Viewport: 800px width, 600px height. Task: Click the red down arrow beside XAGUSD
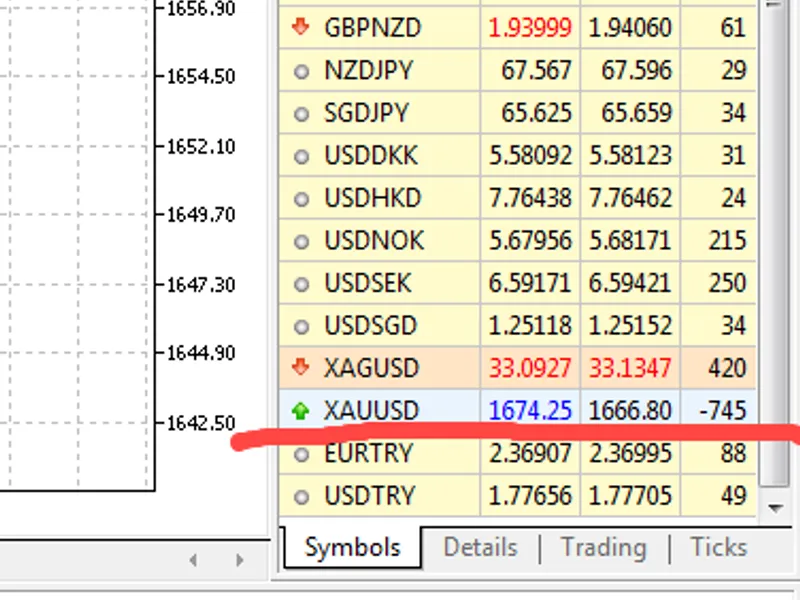(x=301, y=367)
